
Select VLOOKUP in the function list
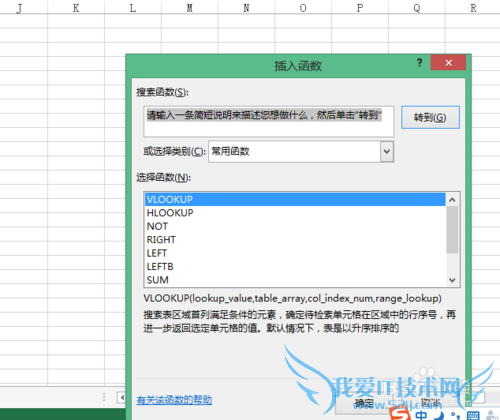point(295,199)
